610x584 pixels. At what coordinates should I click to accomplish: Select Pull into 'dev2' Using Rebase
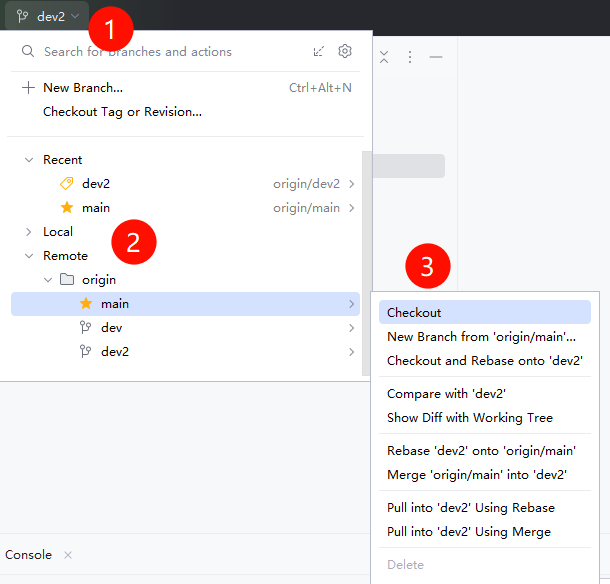[485, 508]
